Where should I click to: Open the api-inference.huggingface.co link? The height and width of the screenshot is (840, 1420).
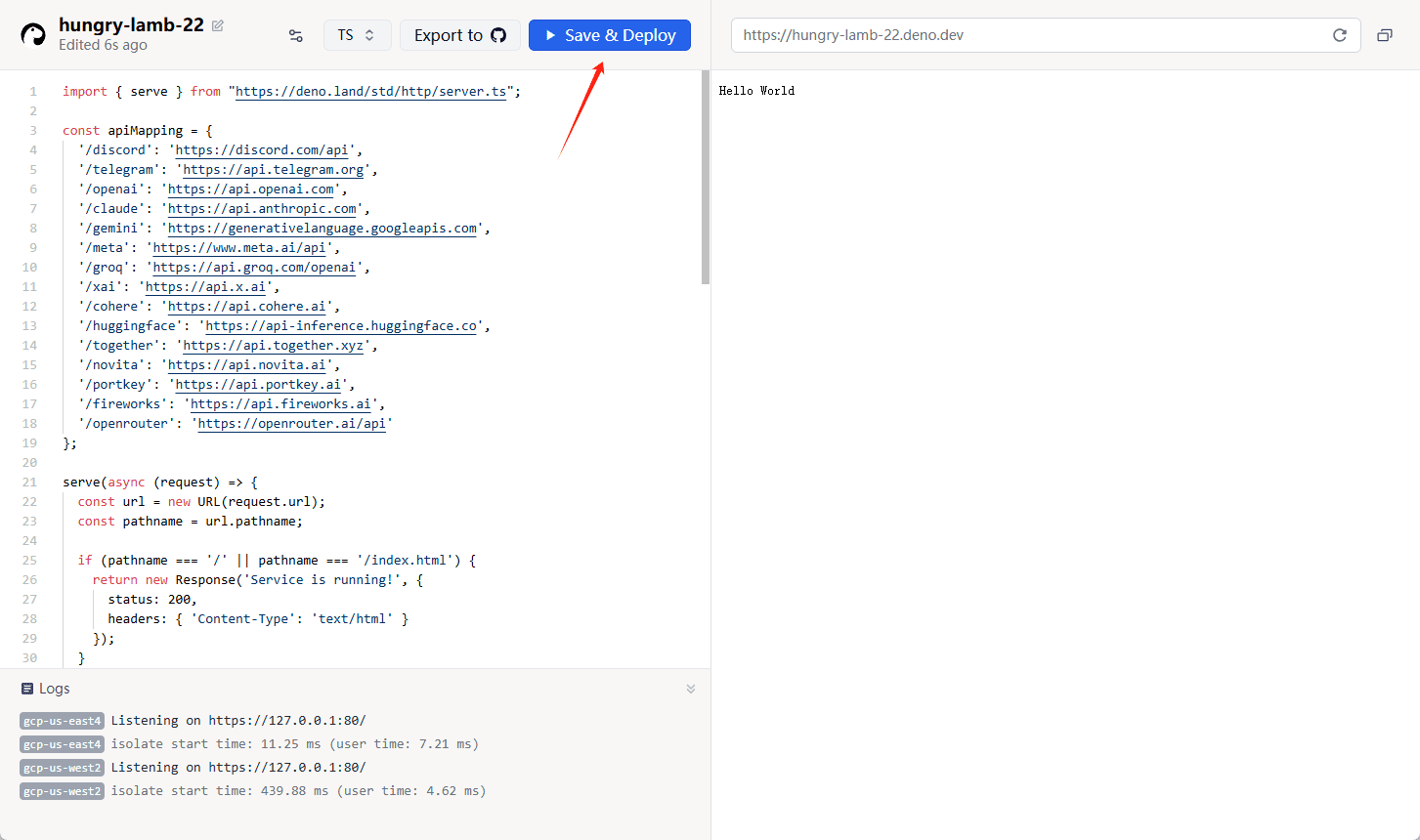click(x=341, y=325)
